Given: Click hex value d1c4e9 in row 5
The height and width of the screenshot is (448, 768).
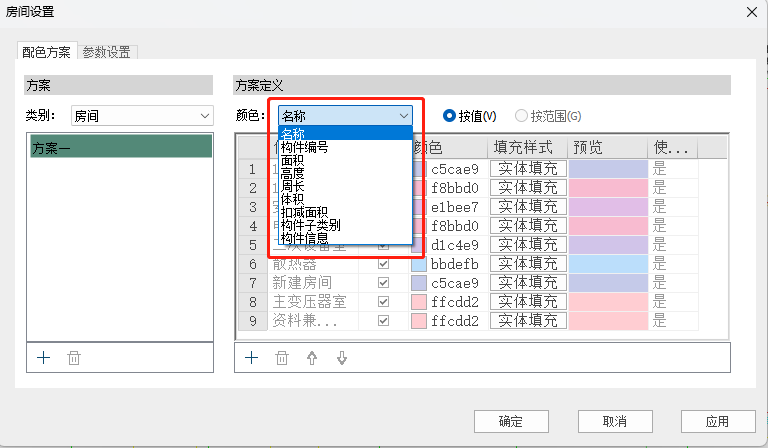Looking at the screenshot, I should pos(455,245).
